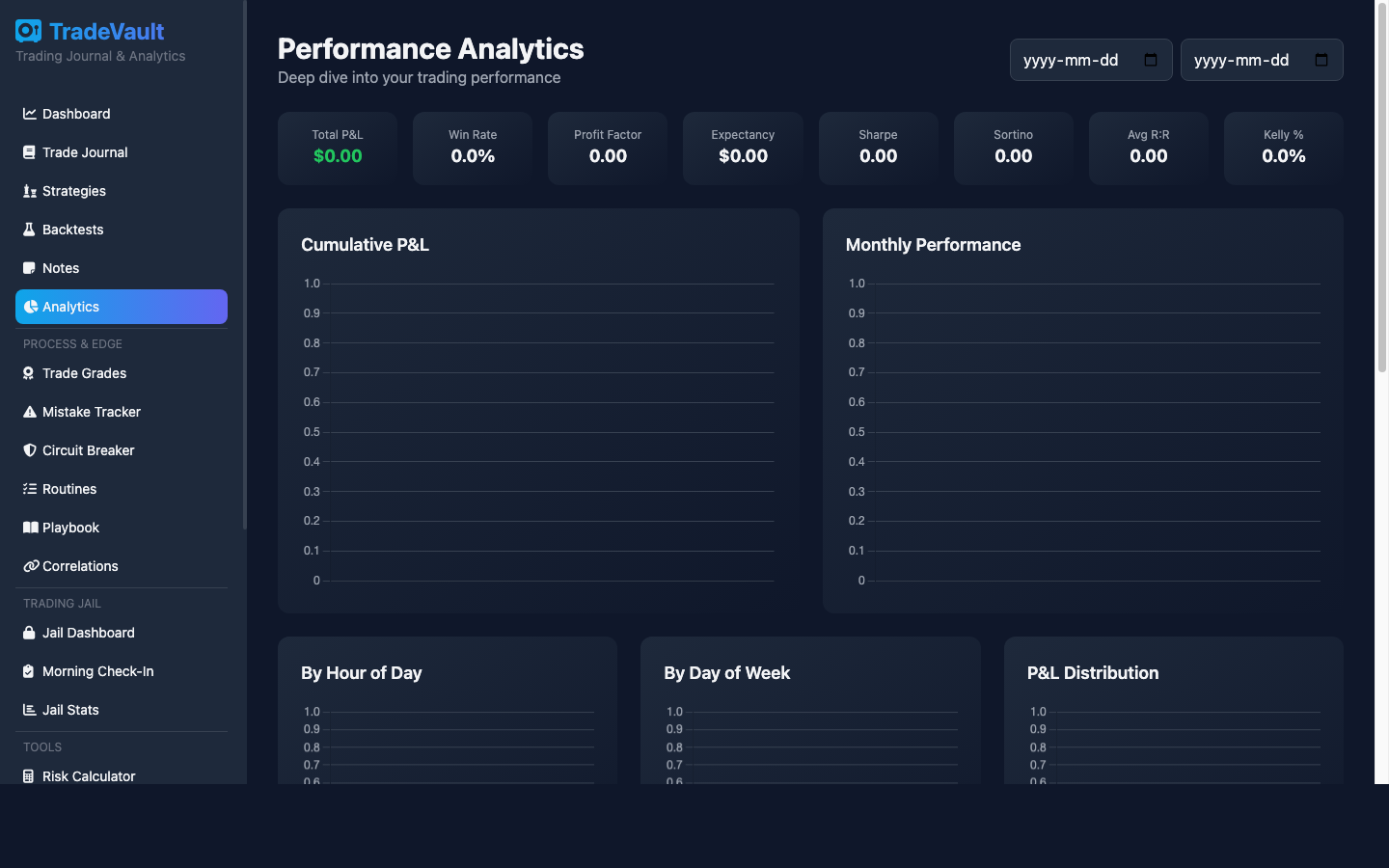Switch to the Analytics section
The image size is (1389, 868).
pyautogui.click(x=121, y=307)
